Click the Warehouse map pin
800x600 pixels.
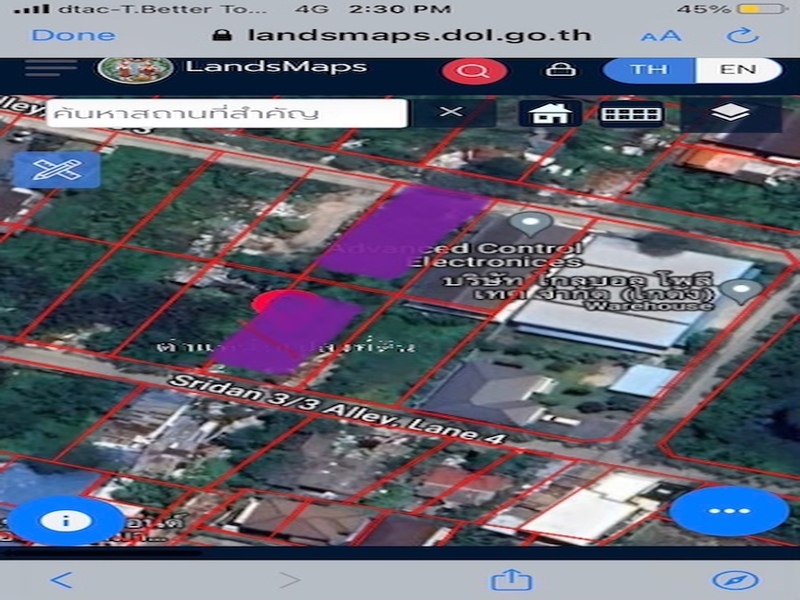point(741,291)
